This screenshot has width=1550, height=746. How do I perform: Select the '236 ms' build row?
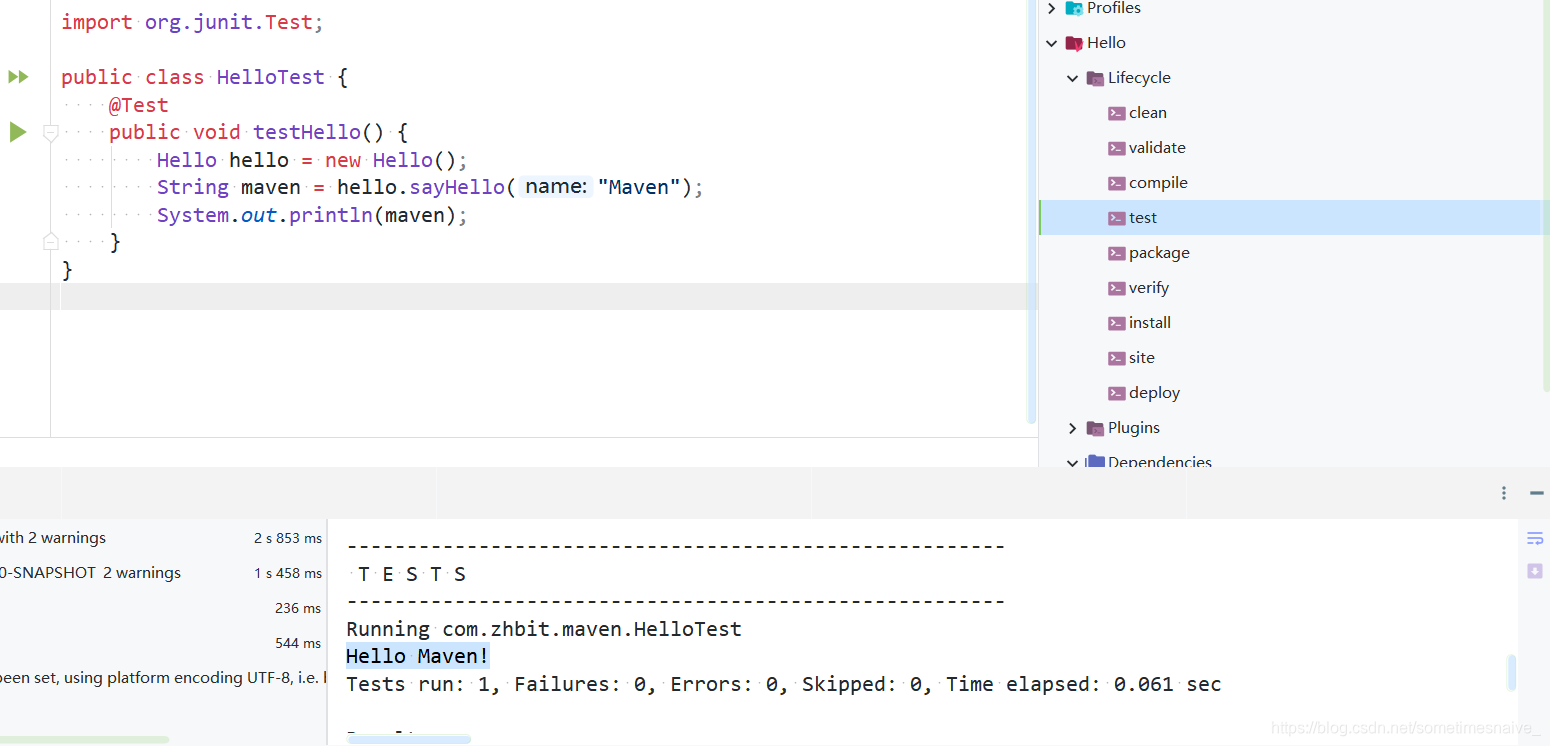point(163,608)
